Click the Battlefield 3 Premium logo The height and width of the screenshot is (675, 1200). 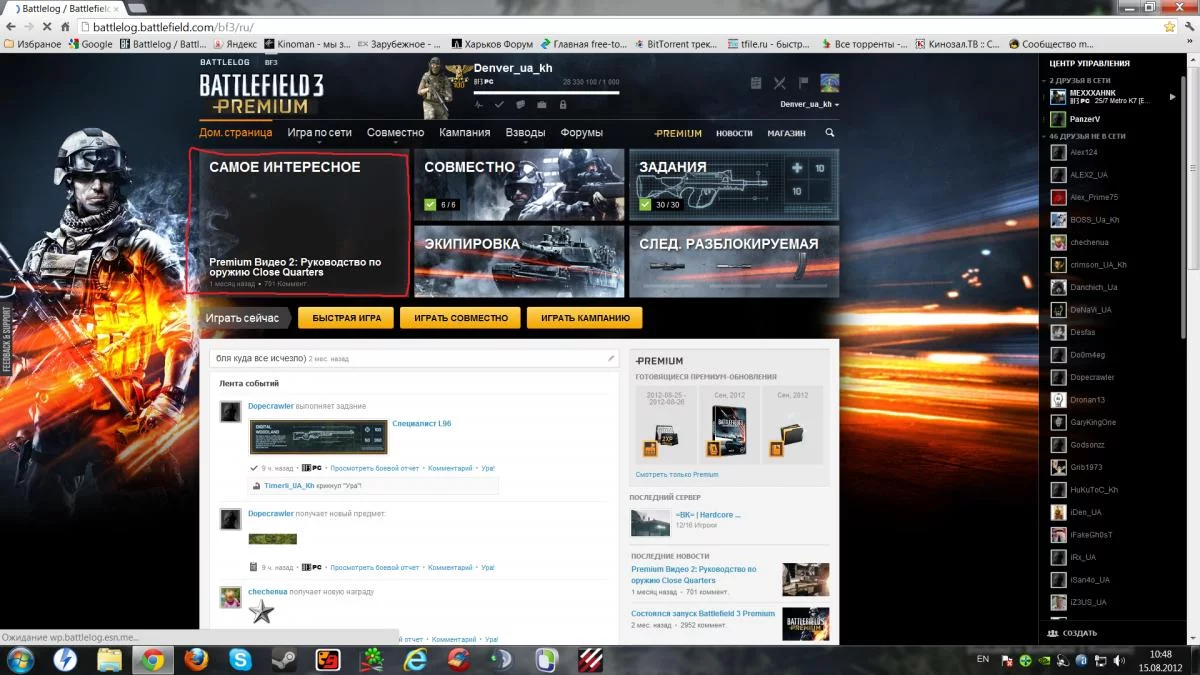261,93
